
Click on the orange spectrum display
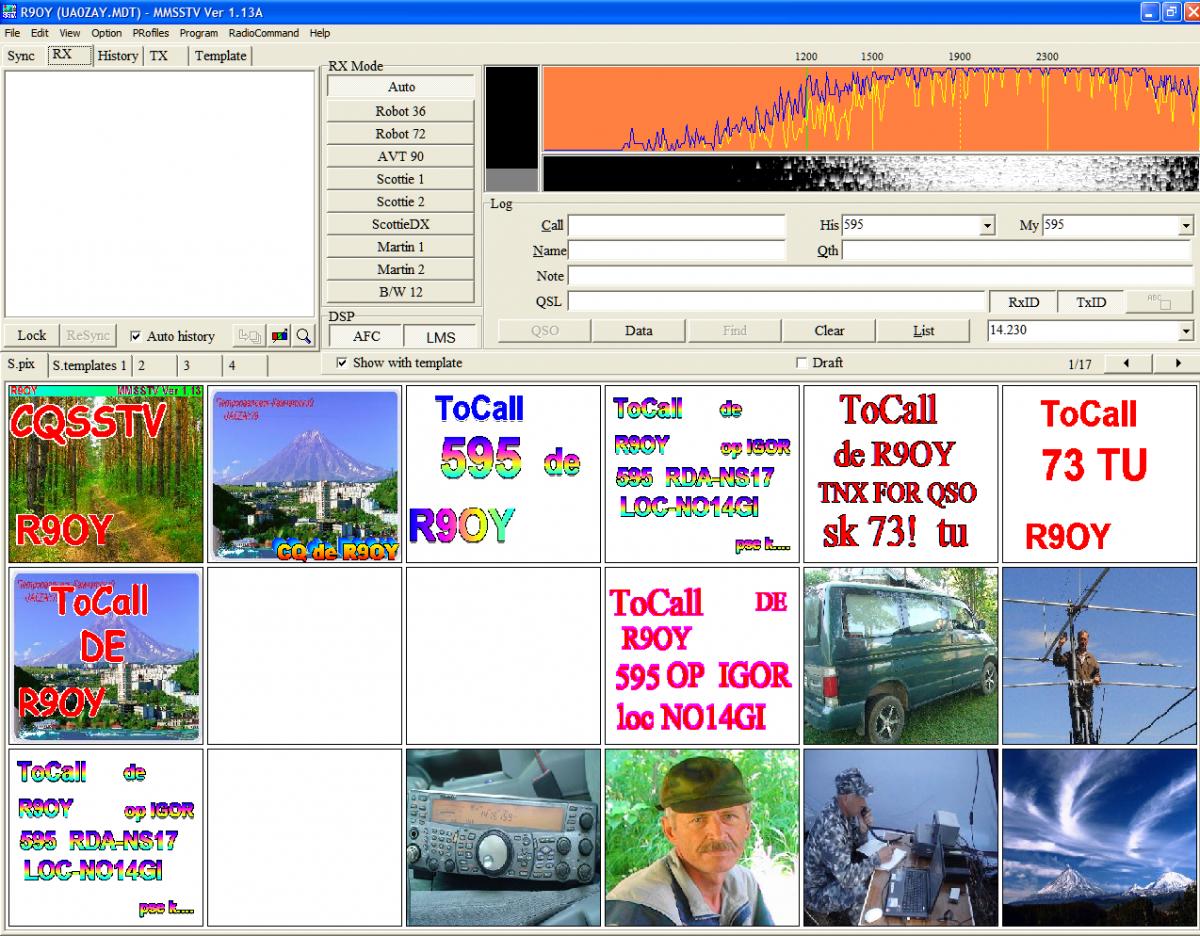pyautogui.click(x=870, y=110)
